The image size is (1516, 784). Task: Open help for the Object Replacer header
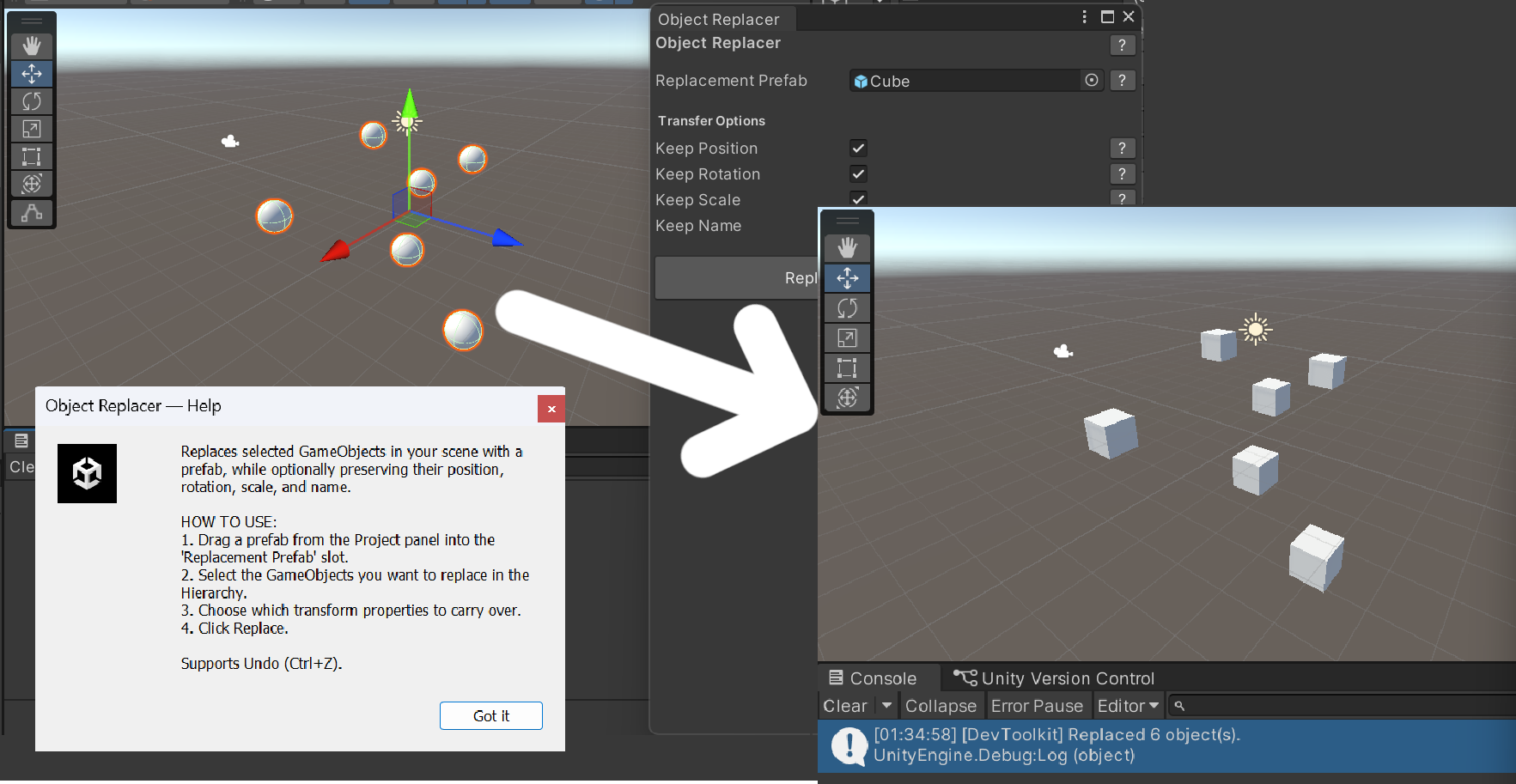[1122, 46]
